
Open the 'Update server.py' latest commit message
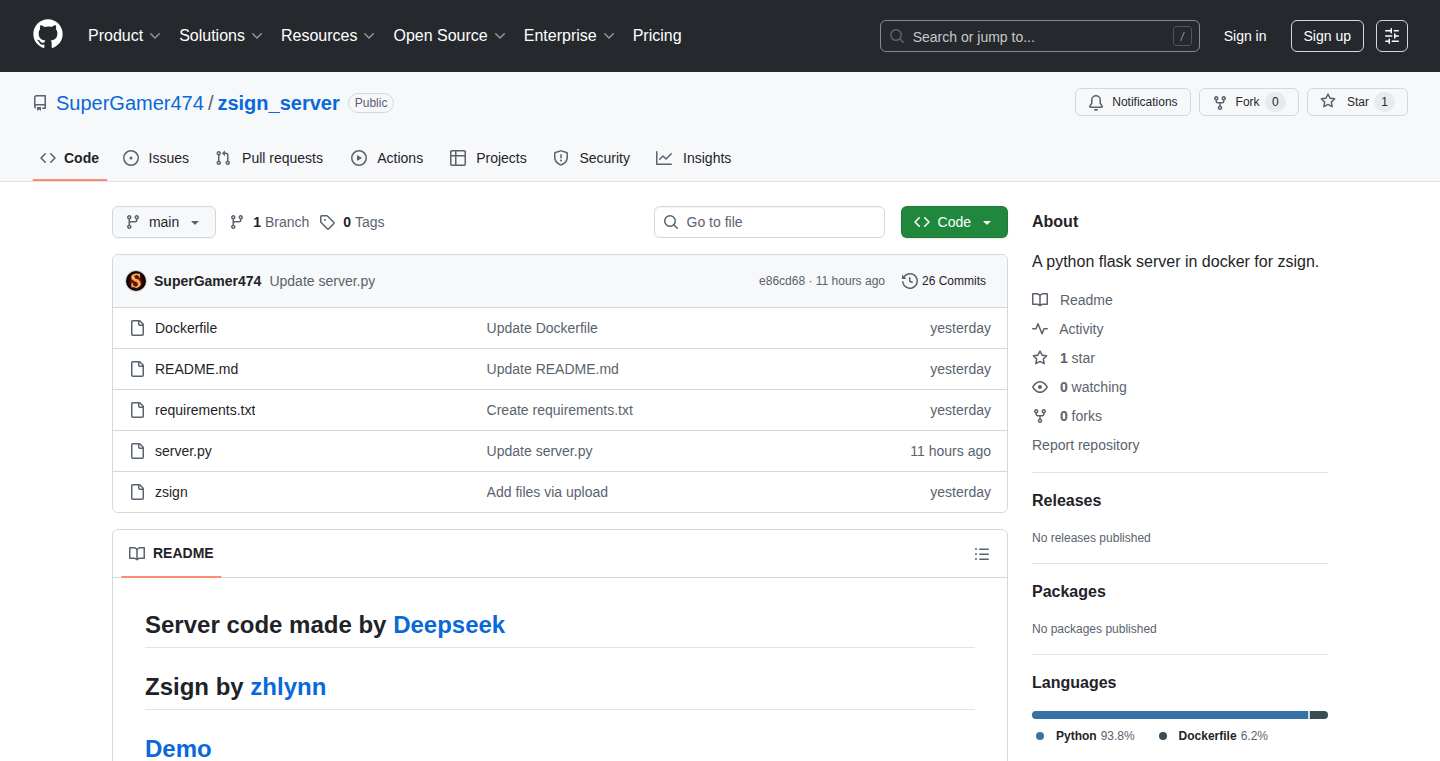322,281
